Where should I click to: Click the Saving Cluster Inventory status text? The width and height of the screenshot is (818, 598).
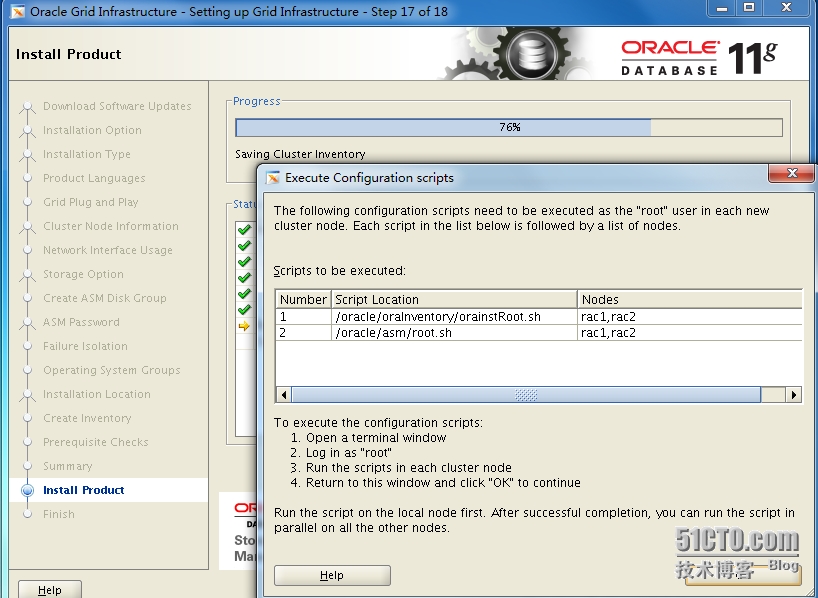point(300,154)
